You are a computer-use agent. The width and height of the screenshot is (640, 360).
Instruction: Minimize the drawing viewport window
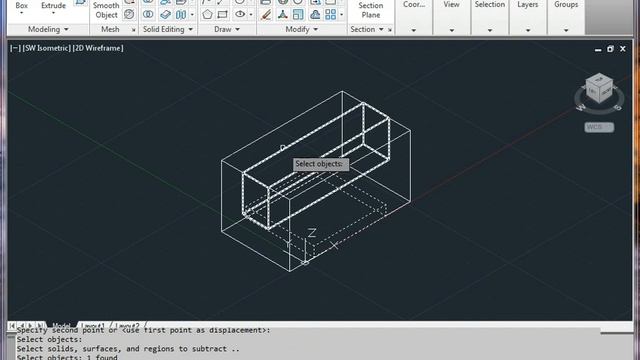[598, 49]
